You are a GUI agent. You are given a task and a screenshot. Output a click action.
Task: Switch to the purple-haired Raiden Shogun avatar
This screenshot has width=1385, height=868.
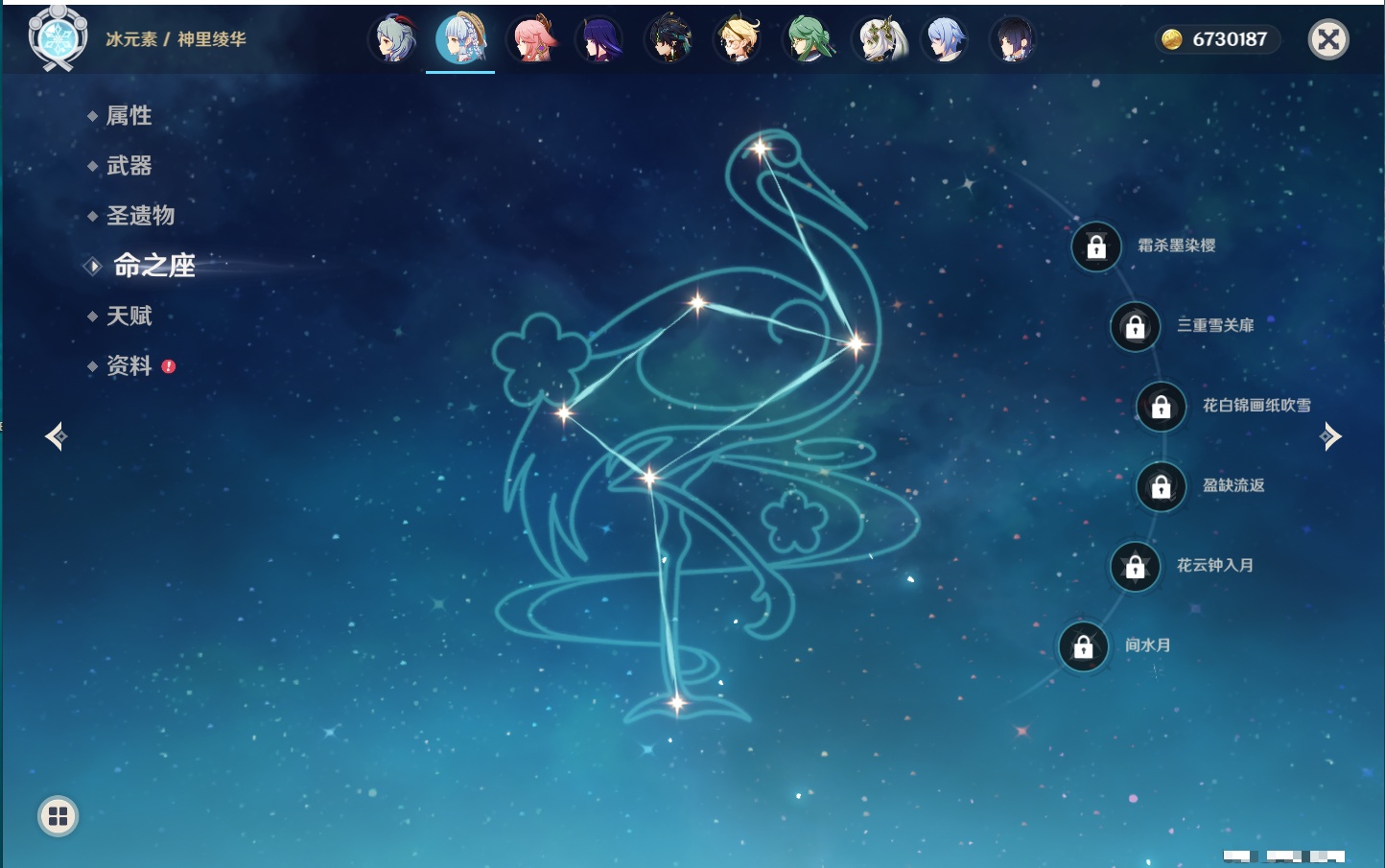[599, 39]
